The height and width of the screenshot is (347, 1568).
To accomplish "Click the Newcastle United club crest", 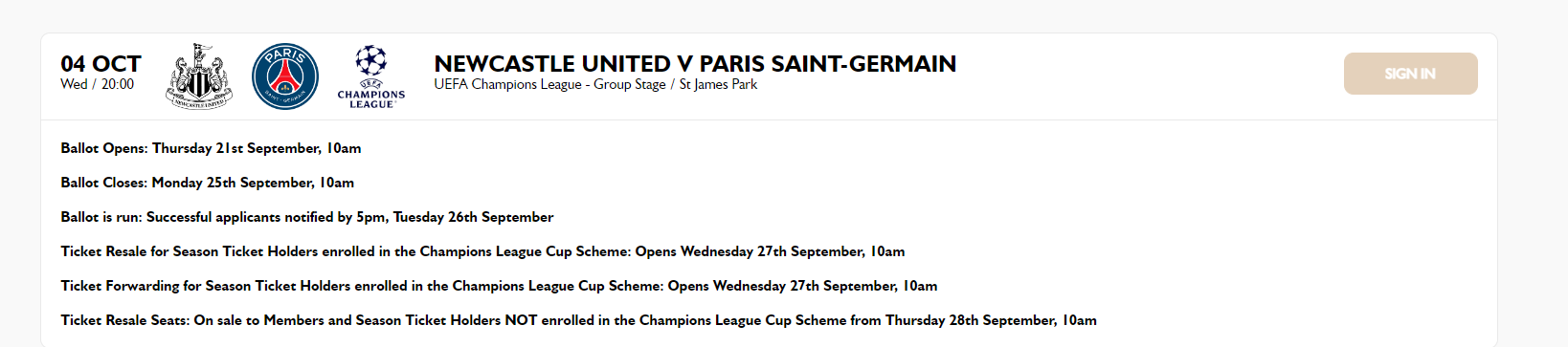I will (199, 76).
